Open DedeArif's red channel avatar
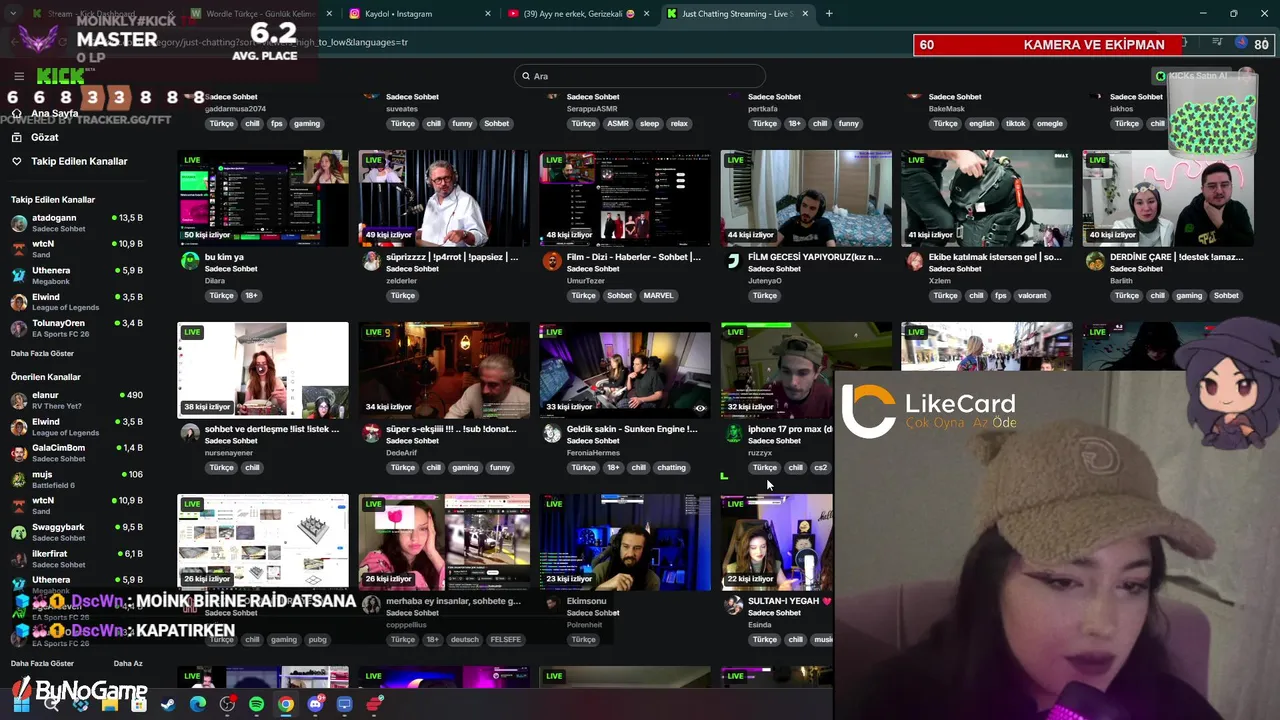Image resolution: width=1280 pixels, height=720 pixels. tap(371, 434)
